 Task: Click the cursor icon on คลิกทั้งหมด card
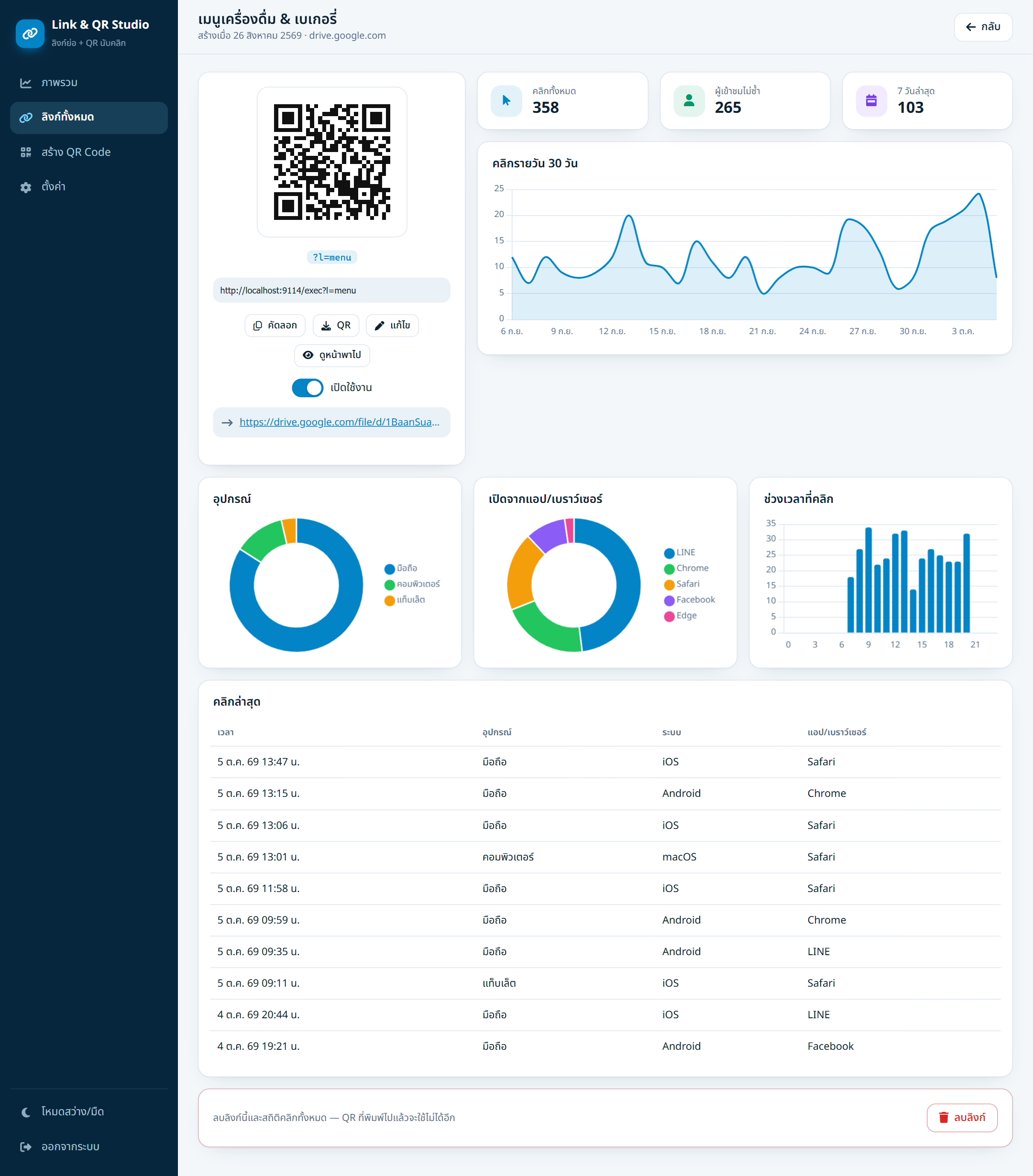tap(506, 101)
